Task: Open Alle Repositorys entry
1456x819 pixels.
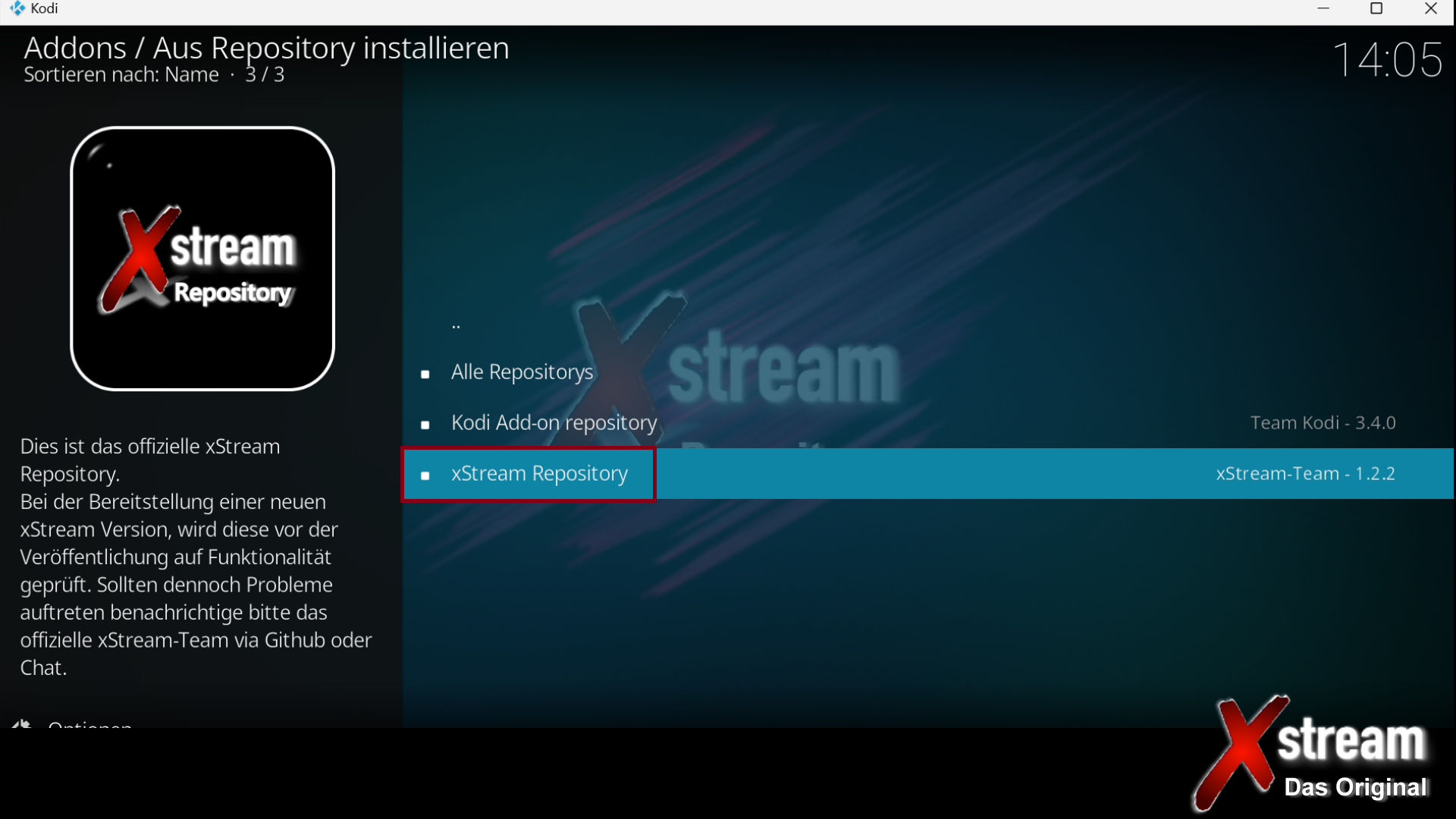Action: 522,372
